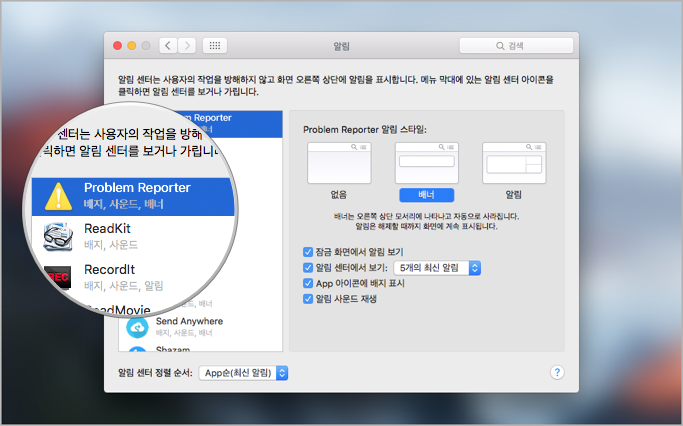Select ReadKit row in the magnified list
683x426 pixels.
tap(133, 237)
